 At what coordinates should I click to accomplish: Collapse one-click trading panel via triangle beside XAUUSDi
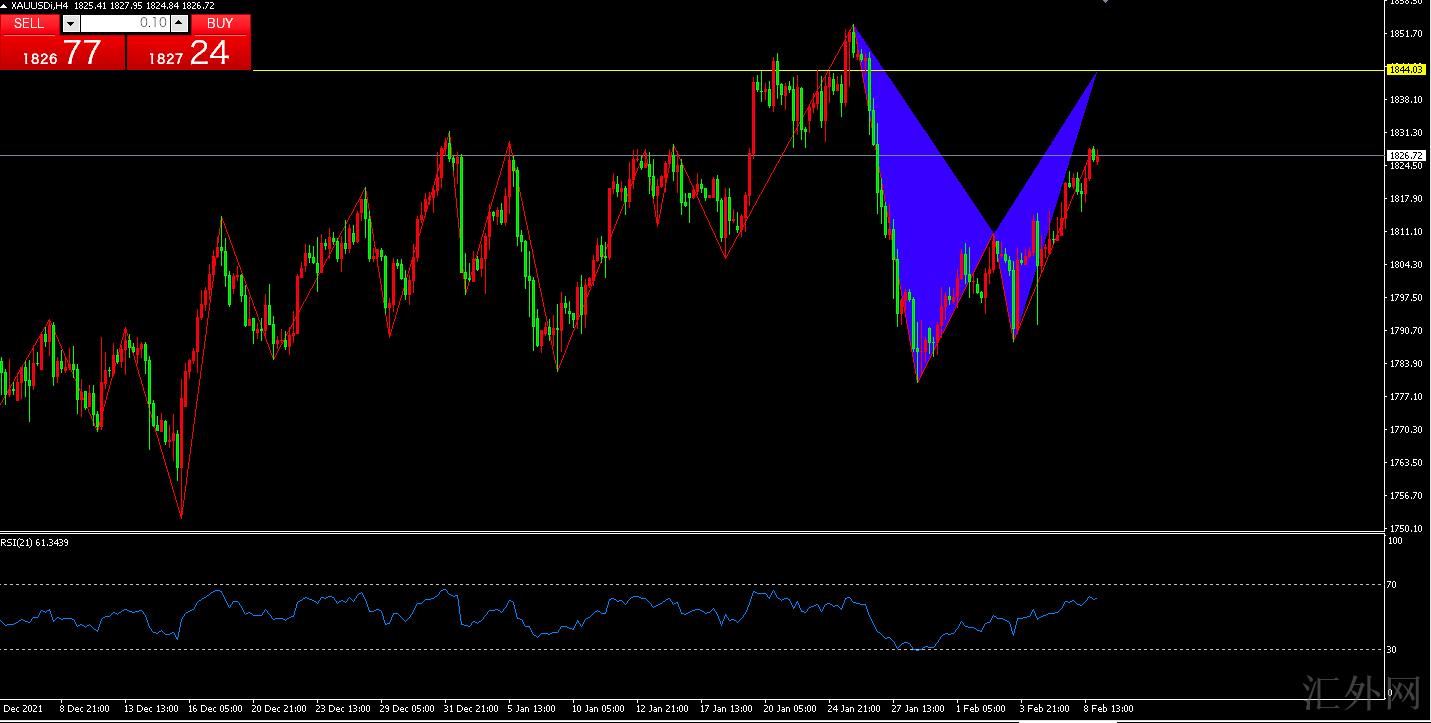click(x=5, y=6)
